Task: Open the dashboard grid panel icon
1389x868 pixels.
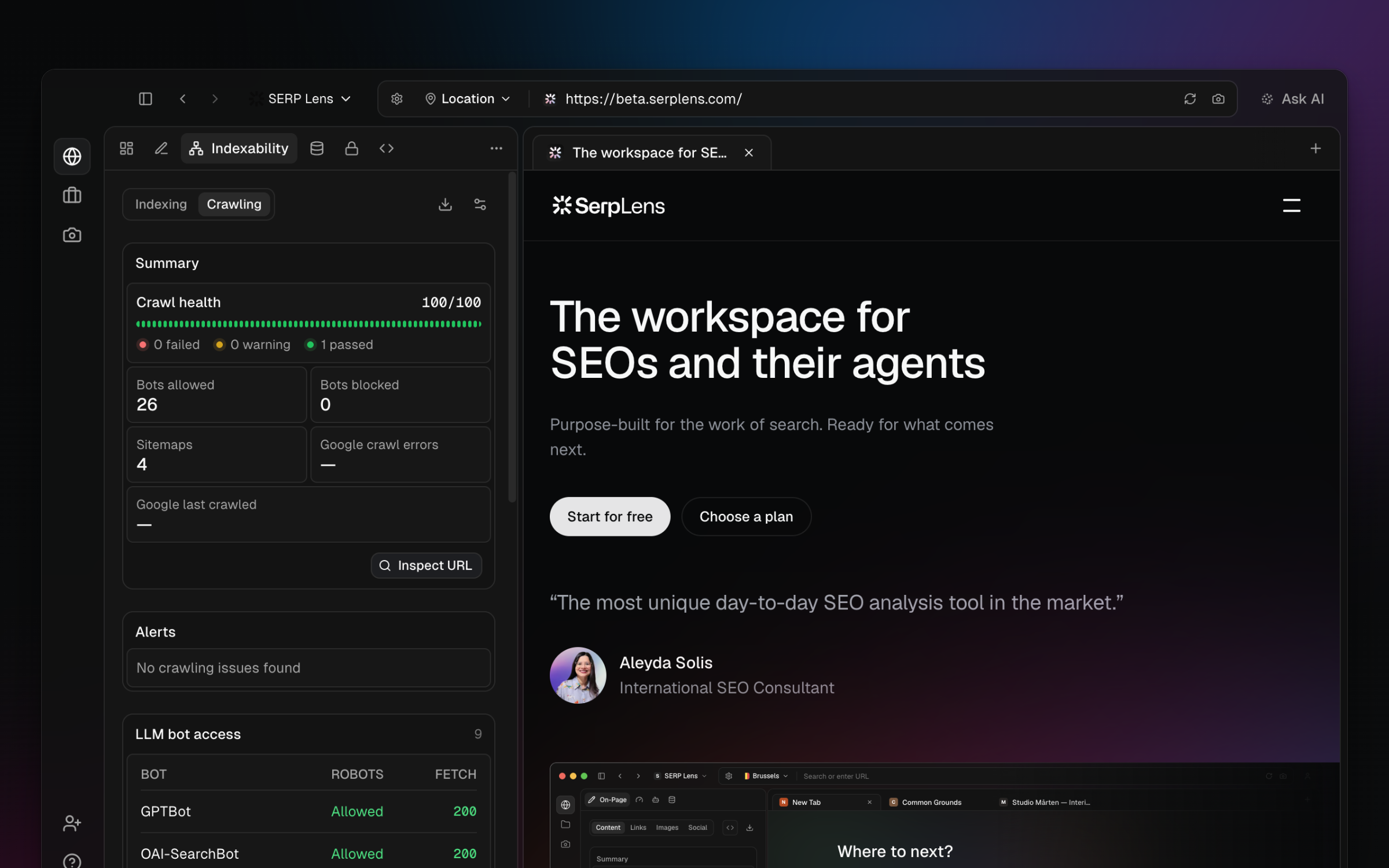Action: [x=126, y=149]
